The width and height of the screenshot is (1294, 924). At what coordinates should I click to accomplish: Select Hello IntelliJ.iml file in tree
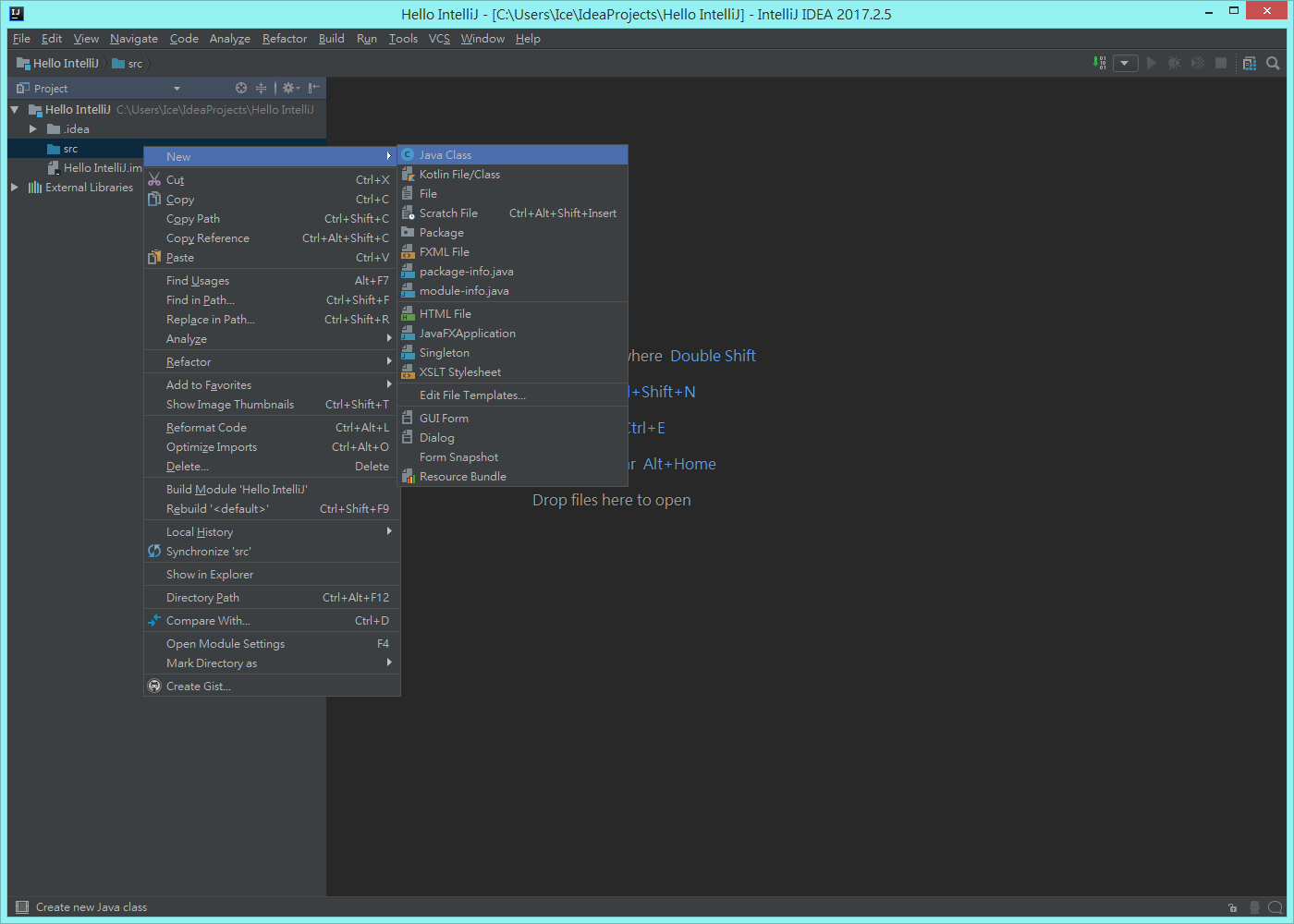(x=95, y=167)
